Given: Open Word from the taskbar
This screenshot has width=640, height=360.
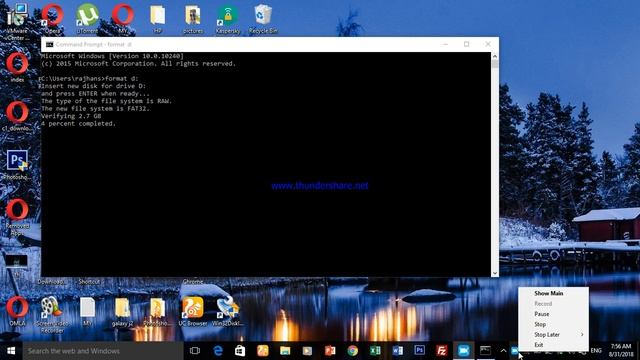Looking at the screenshot, I should 397,351.
